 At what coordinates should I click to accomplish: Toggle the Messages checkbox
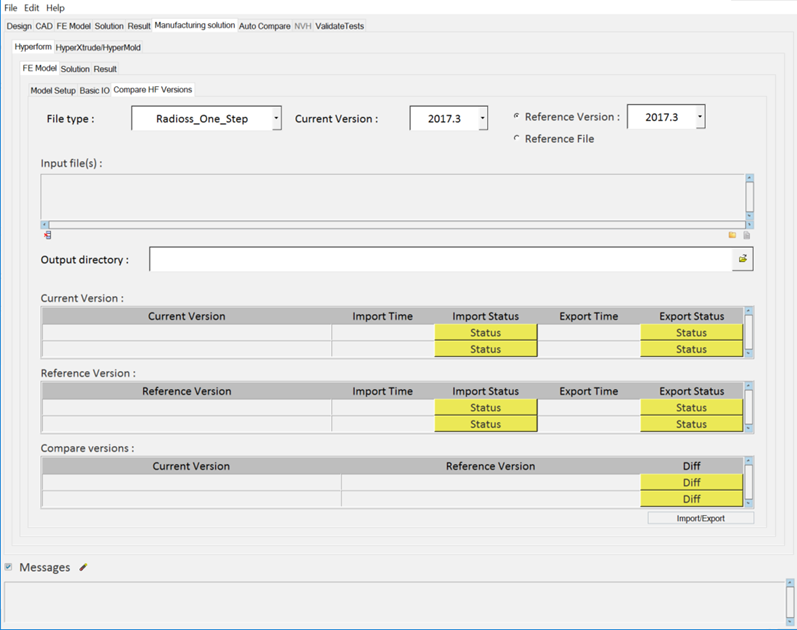click(x=9, y=567)
